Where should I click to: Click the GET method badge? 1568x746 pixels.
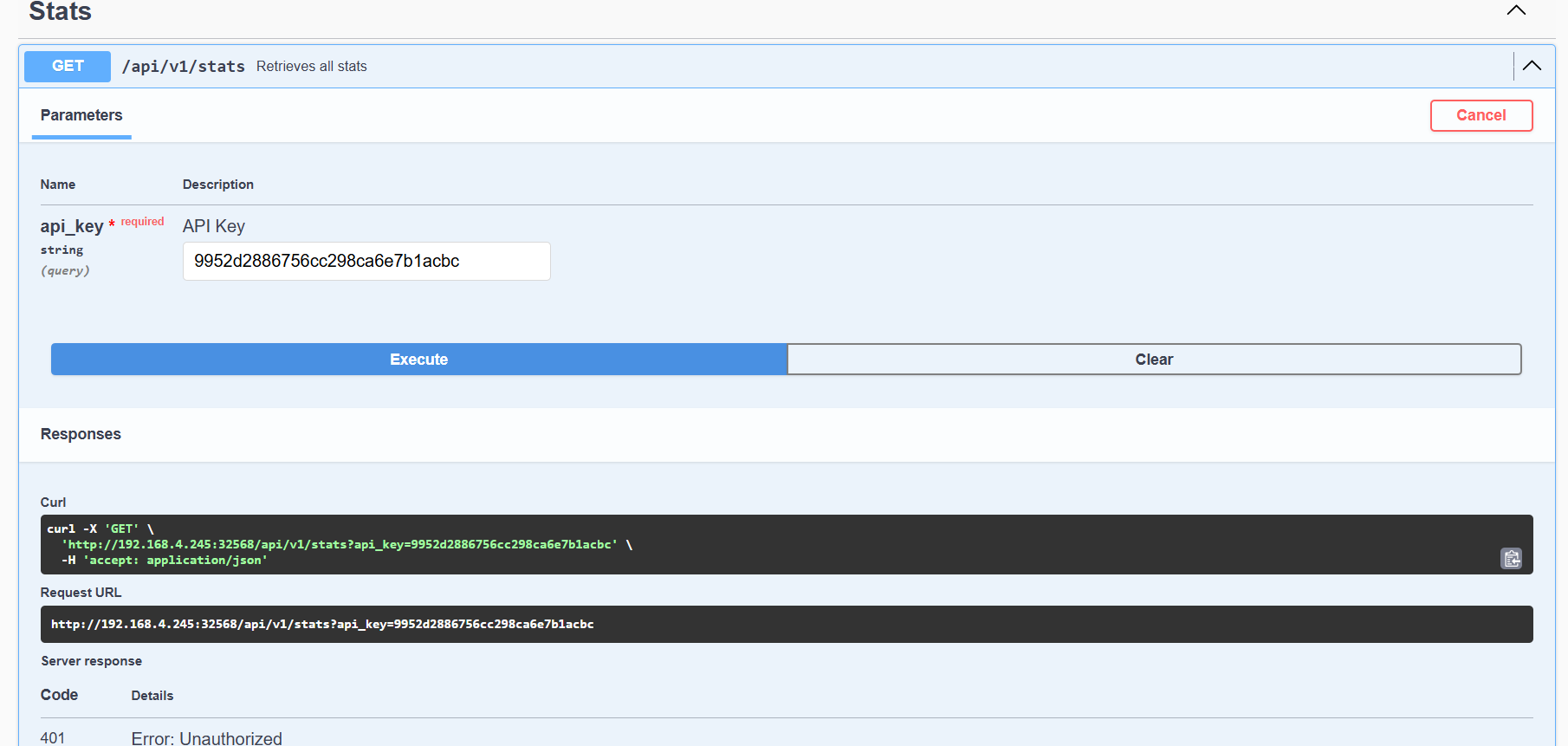(x=68, y=66)
